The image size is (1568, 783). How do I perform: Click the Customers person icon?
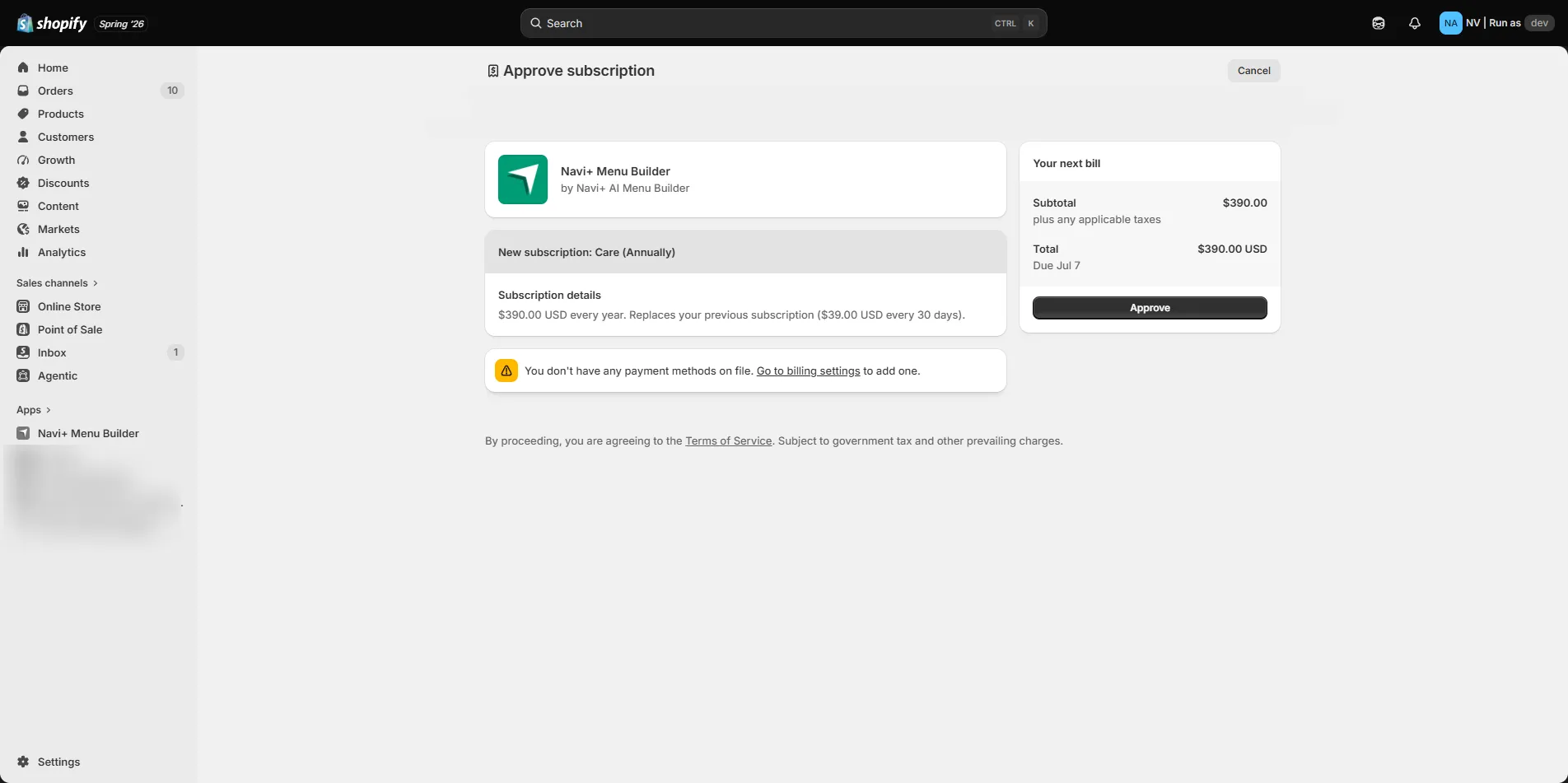click(23, 137)
